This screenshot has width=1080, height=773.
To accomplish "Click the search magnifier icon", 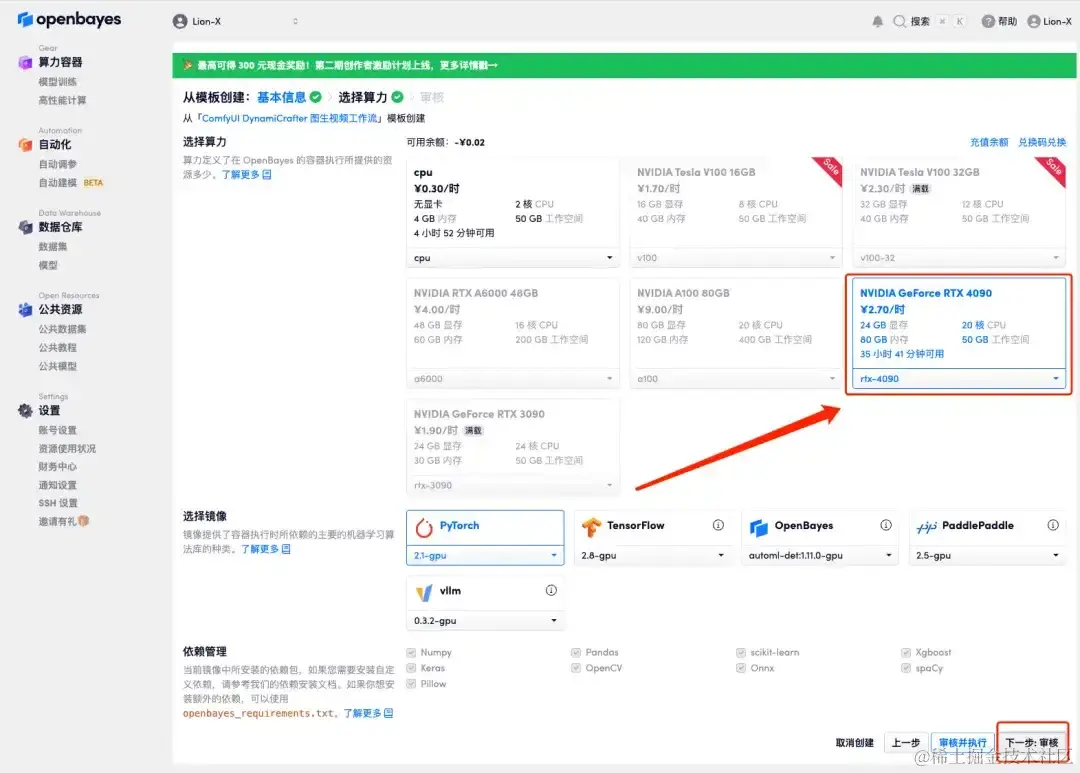I will click(x=899, y=21).
